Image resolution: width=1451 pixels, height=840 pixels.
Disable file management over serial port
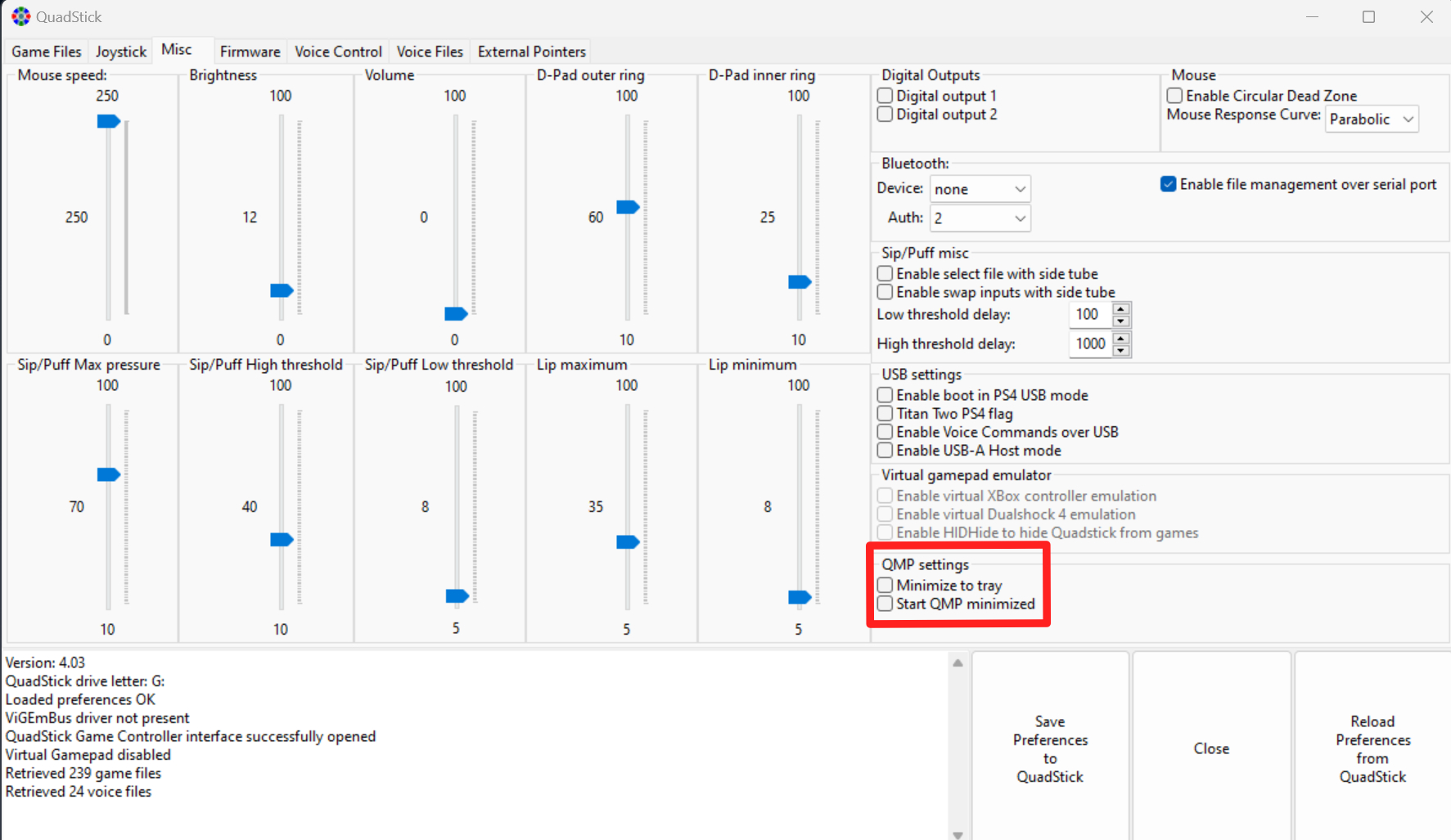click(x=1169, y=184)
